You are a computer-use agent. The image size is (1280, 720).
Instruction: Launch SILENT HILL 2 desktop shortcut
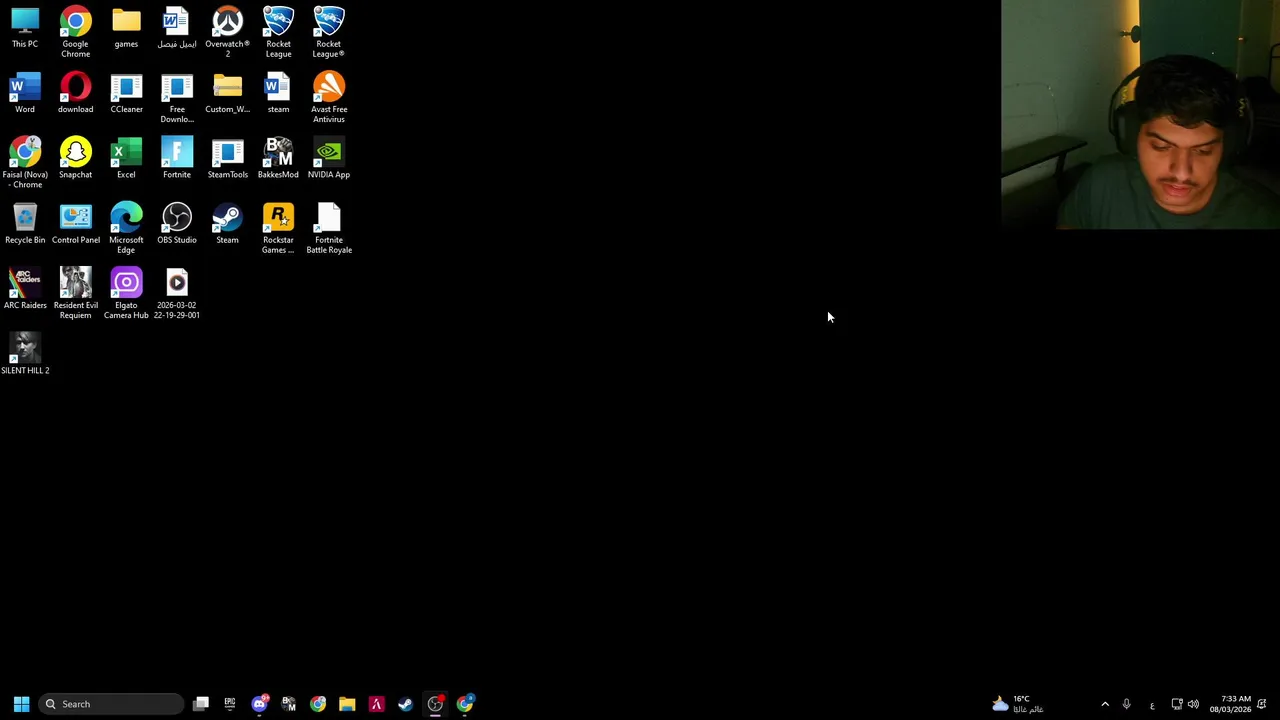pos(25,353)
